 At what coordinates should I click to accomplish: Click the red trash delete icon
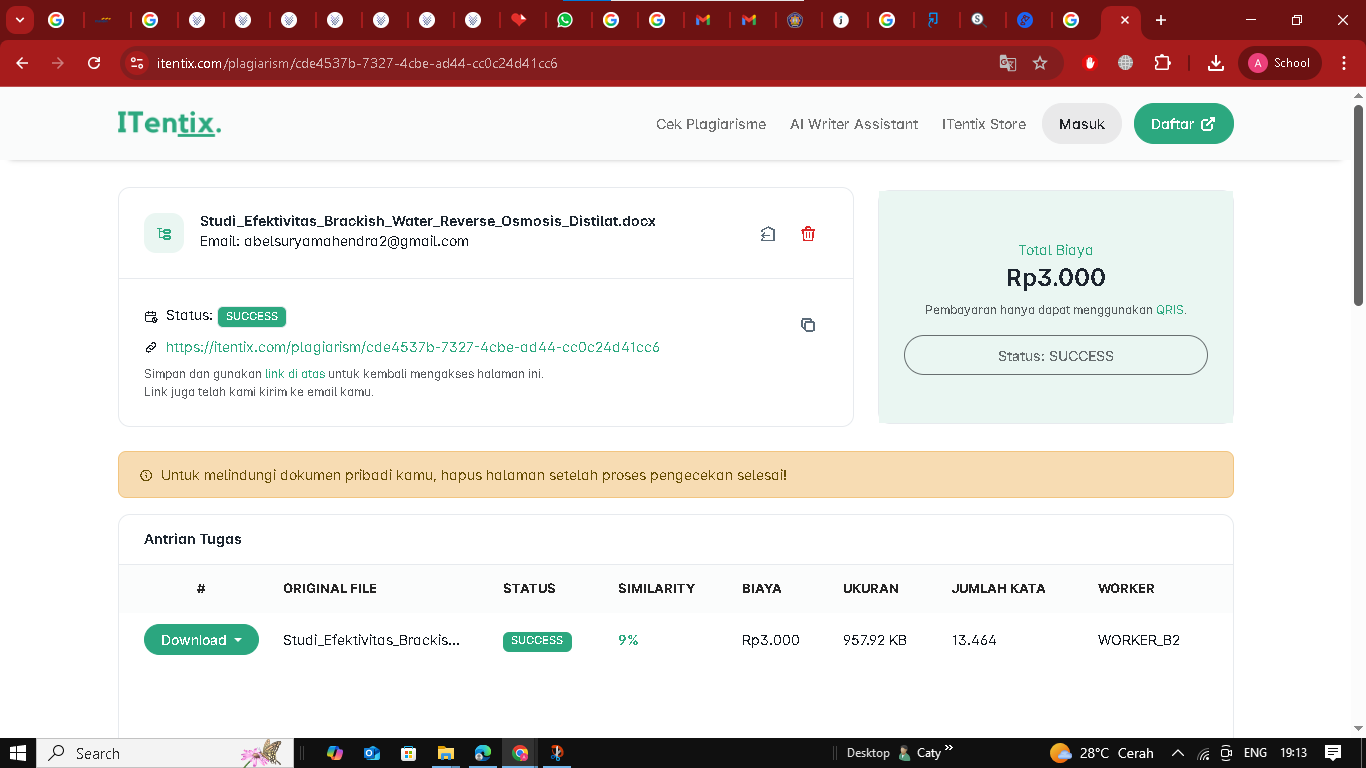click(x=808, y=234)
